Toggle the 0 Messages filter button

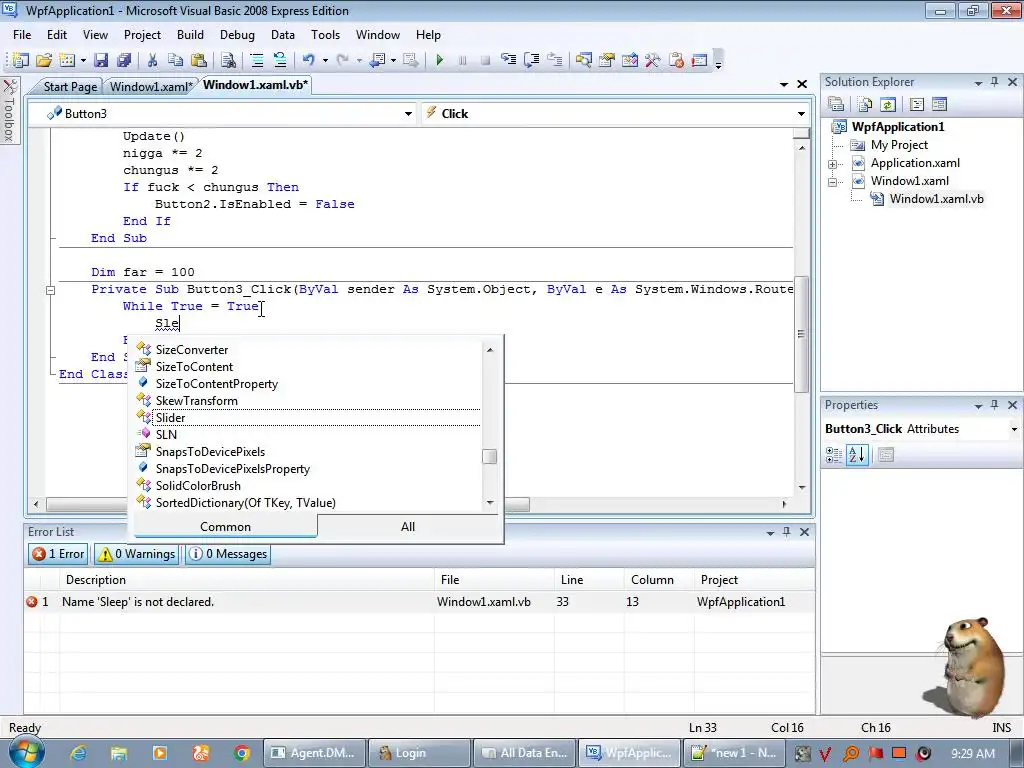(x=228, y=554)
